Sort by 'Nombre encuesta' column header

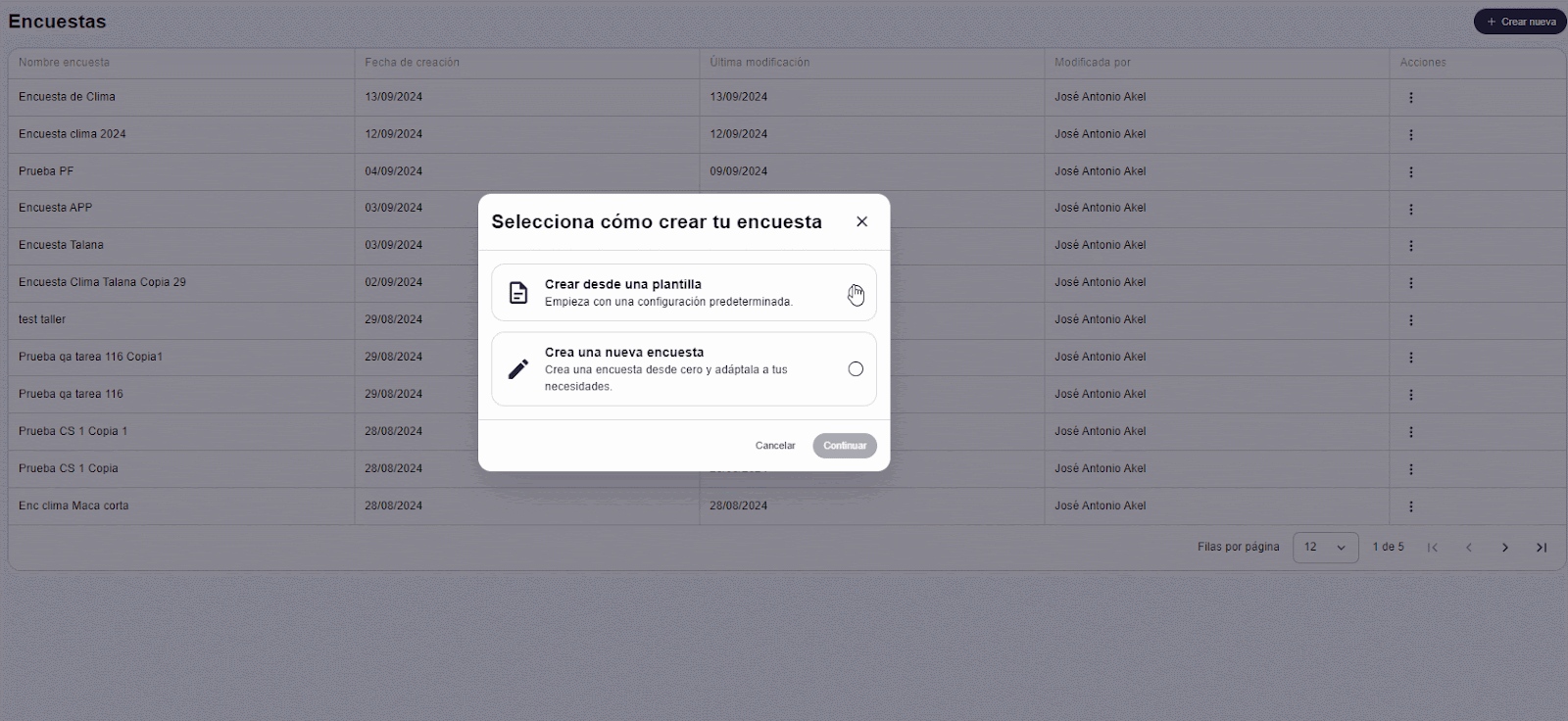pos(64,62)
